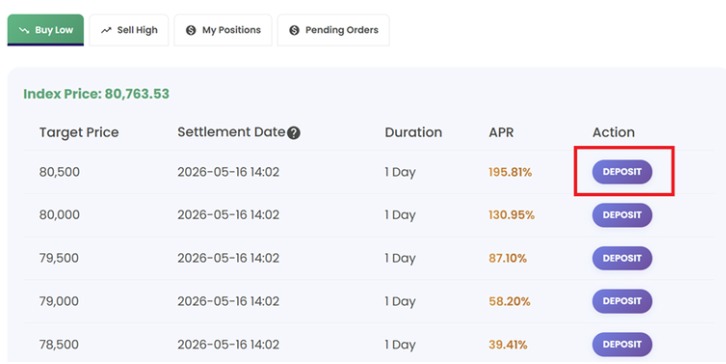726x364 pixels.
Task: Select the 80,000 target price cell
Action: tap(59, 215)
